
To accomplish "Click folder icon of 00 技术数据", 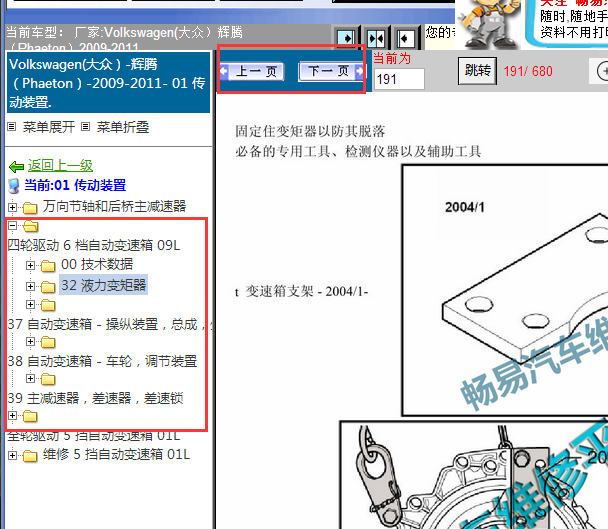I will coord(48,266).
